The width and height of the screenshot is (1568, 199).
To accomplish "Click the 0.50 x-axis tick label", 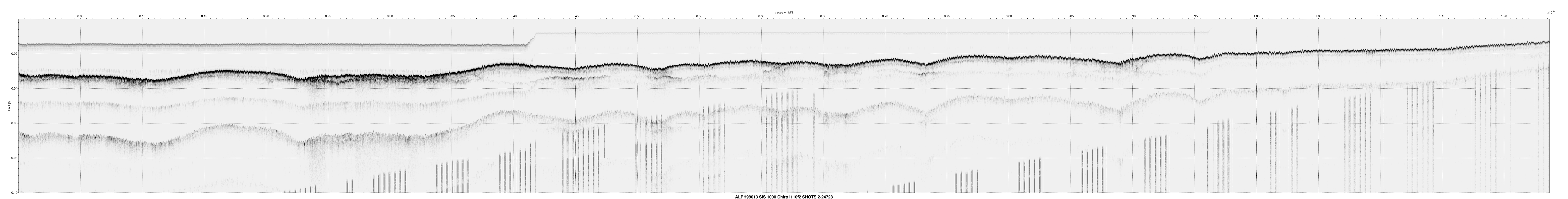I will (637, 16).
